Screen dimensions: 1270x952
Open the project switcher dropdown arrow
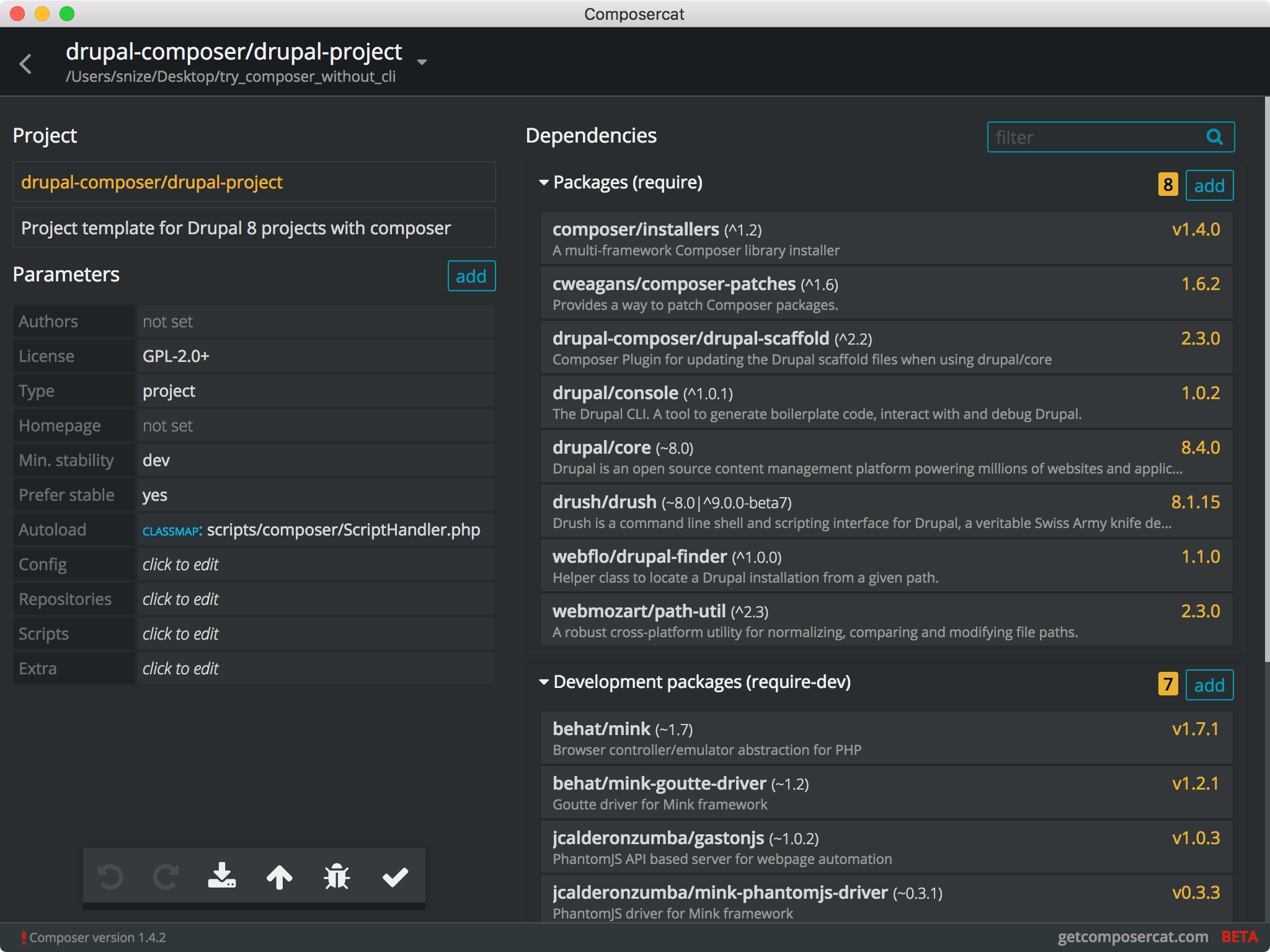[x=422, y=62]
